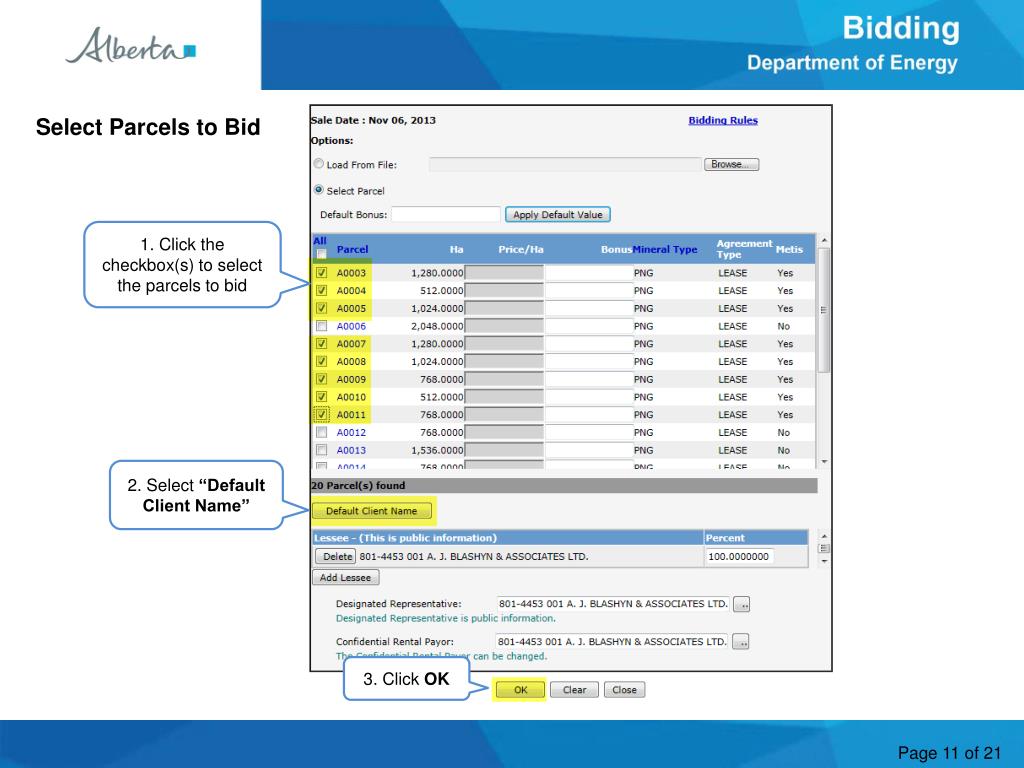
Task: Sort by the Mineral Type column header
Action: click(x=665, y=249)
